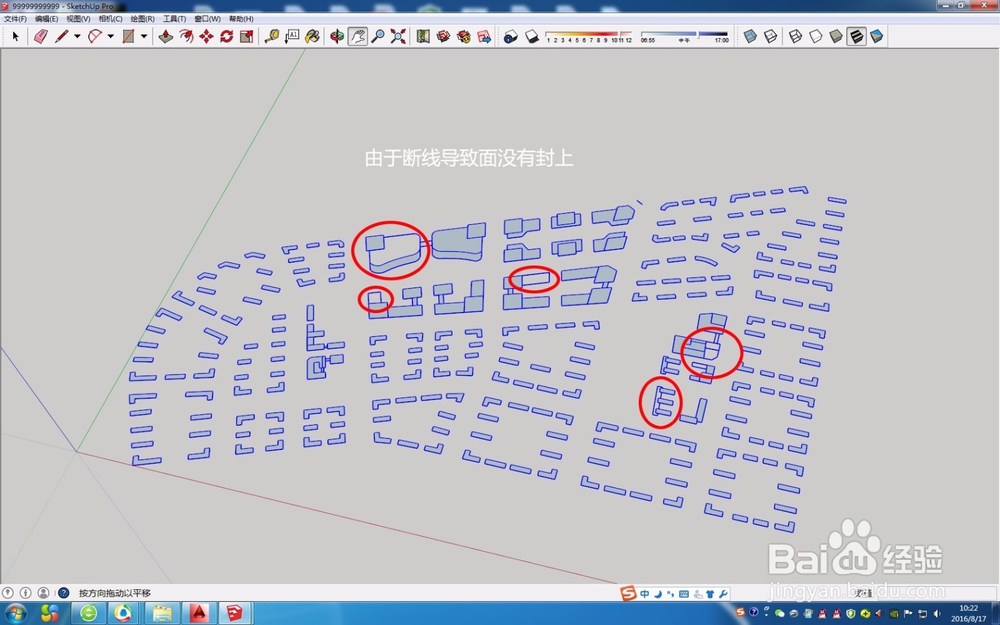This screenshot has width=1000, height=625.
Task: Expand the Arc tool dropdown
Action: point(110,36)
